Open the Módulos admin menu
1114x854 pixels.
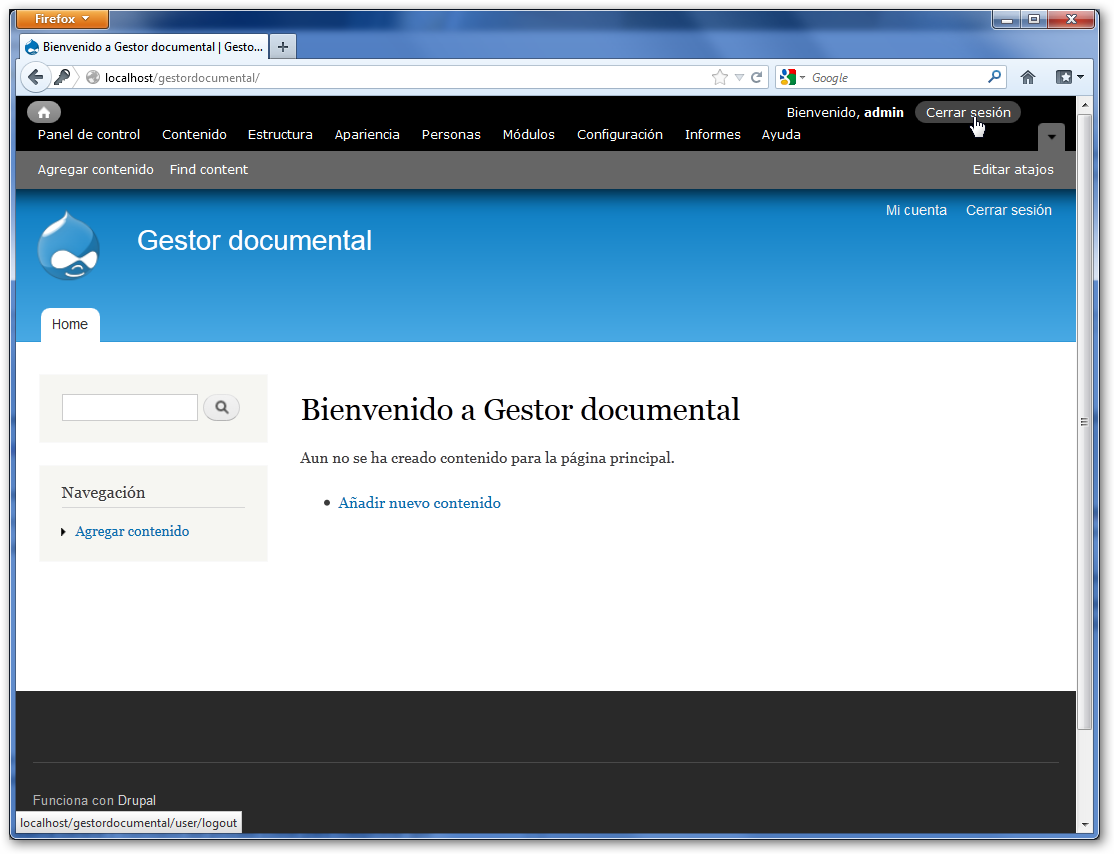528,135
